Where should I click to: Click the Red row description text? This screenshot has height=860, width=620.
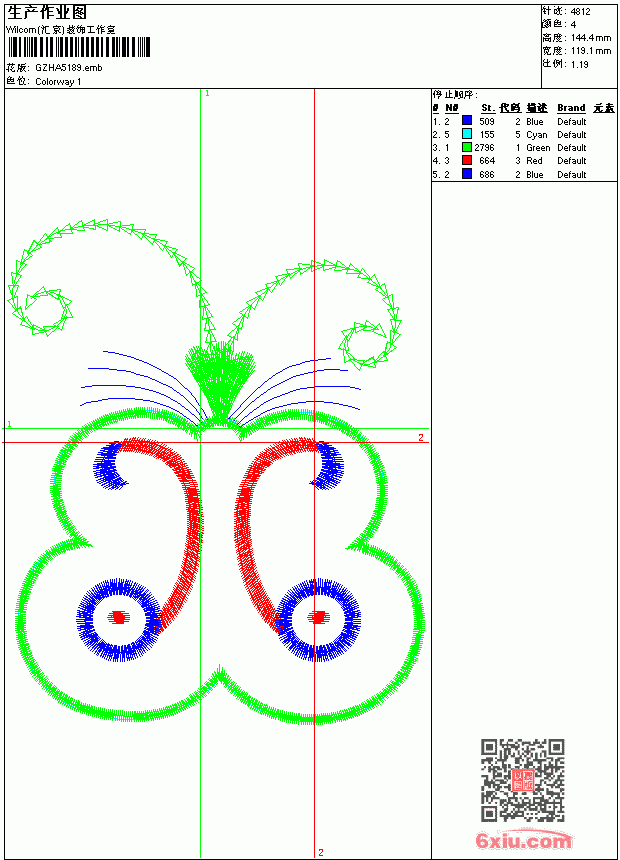click(x=534, y=161)
